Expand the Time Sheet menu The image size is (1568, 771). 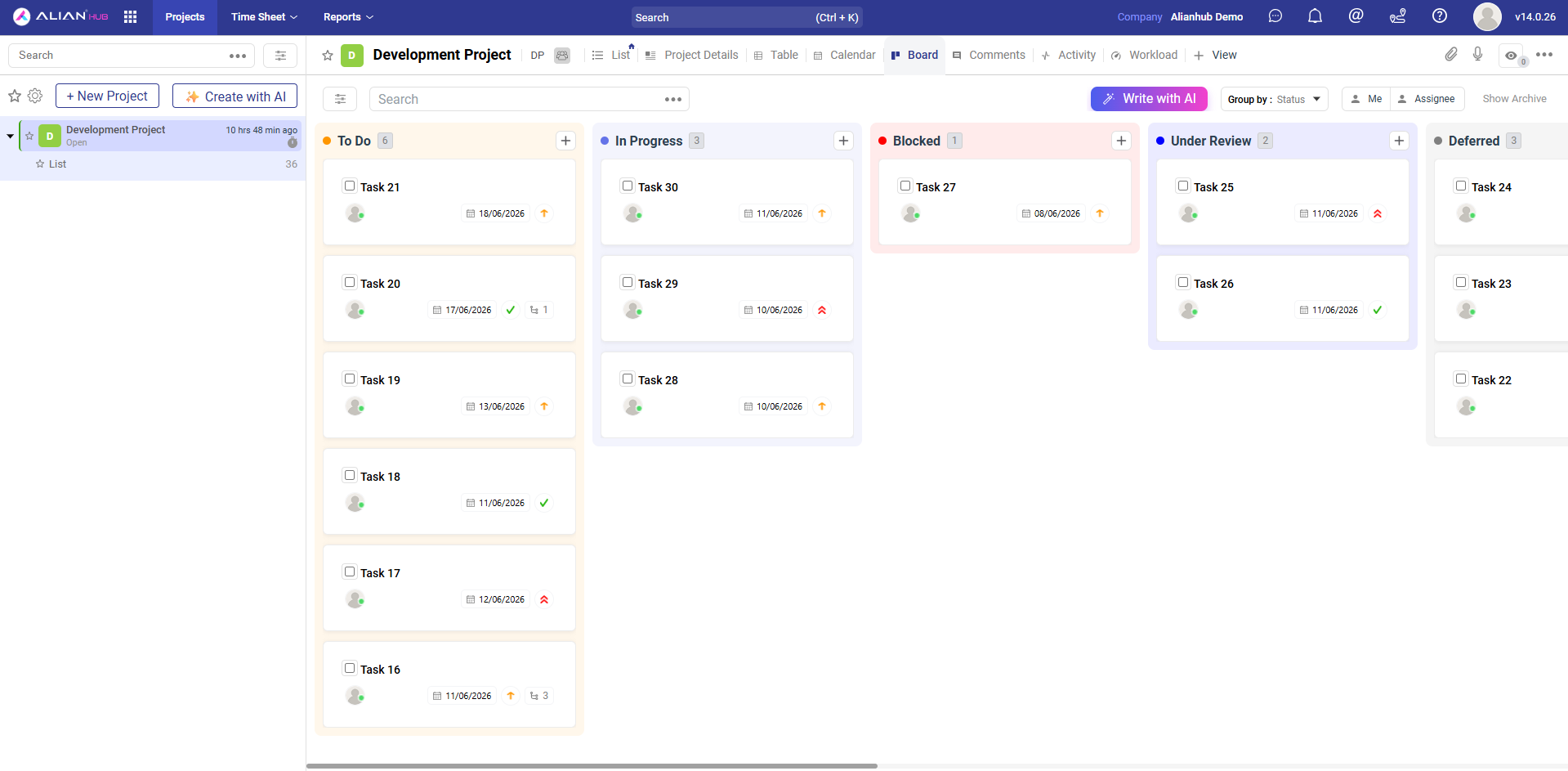click(x=264, y=16)
